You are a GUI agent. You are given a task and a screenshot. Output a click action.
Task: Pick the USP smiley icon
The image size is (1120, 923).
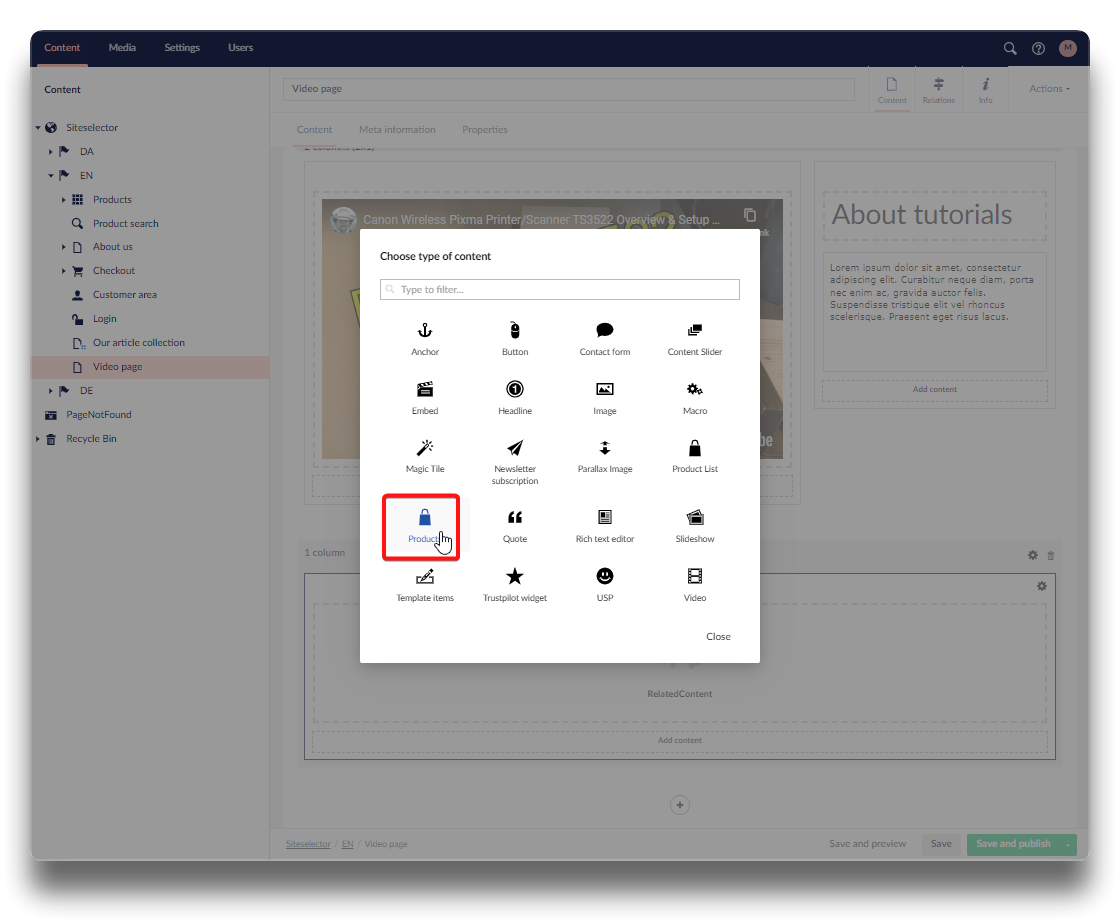coord(605,577)
